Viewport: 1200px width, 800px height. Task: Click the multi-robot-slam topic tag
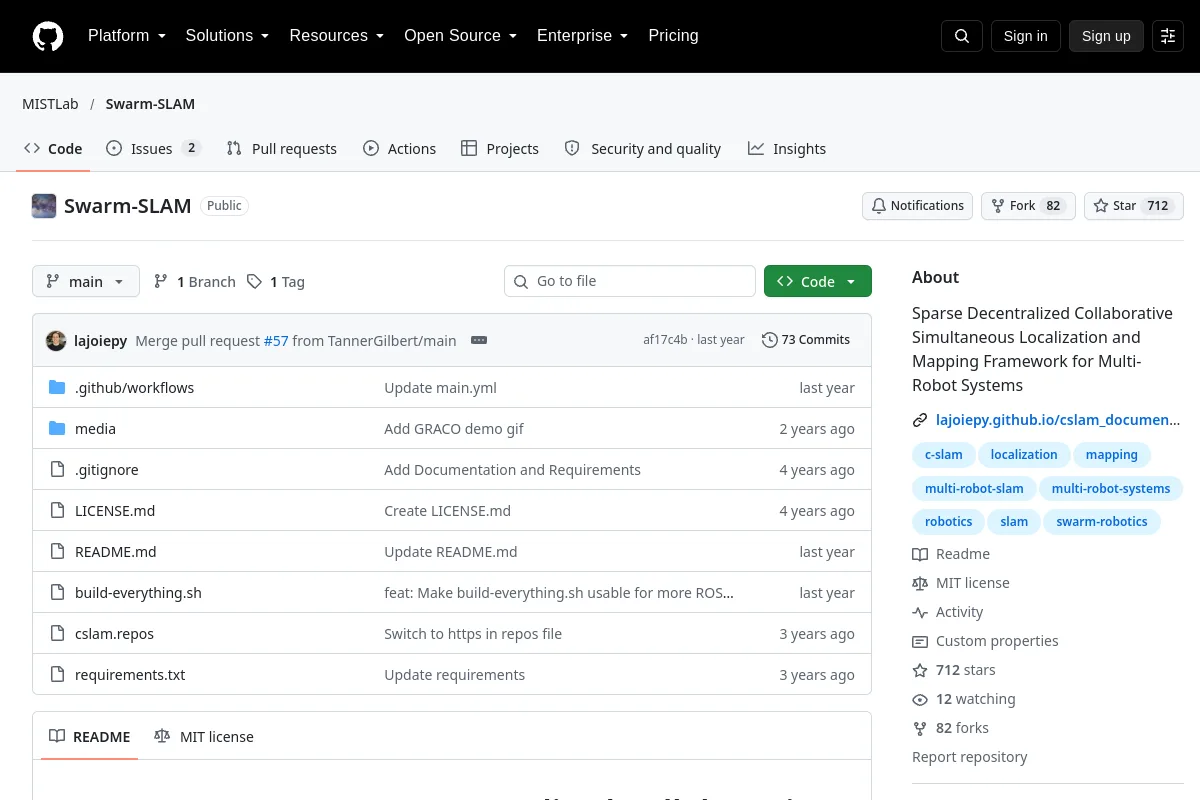tap(974, 489)
